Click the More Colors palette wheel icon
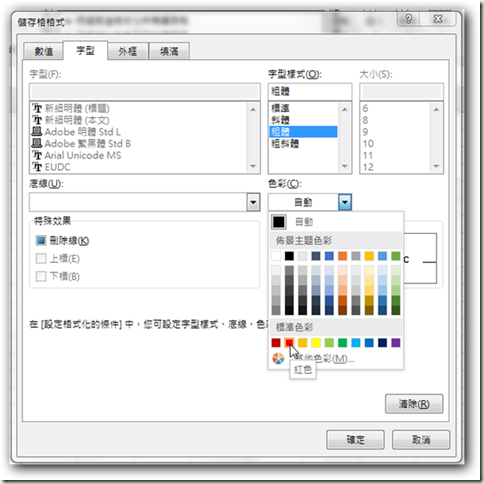Image resolution: width=484 pixels, height=484 pixels. 278,359
